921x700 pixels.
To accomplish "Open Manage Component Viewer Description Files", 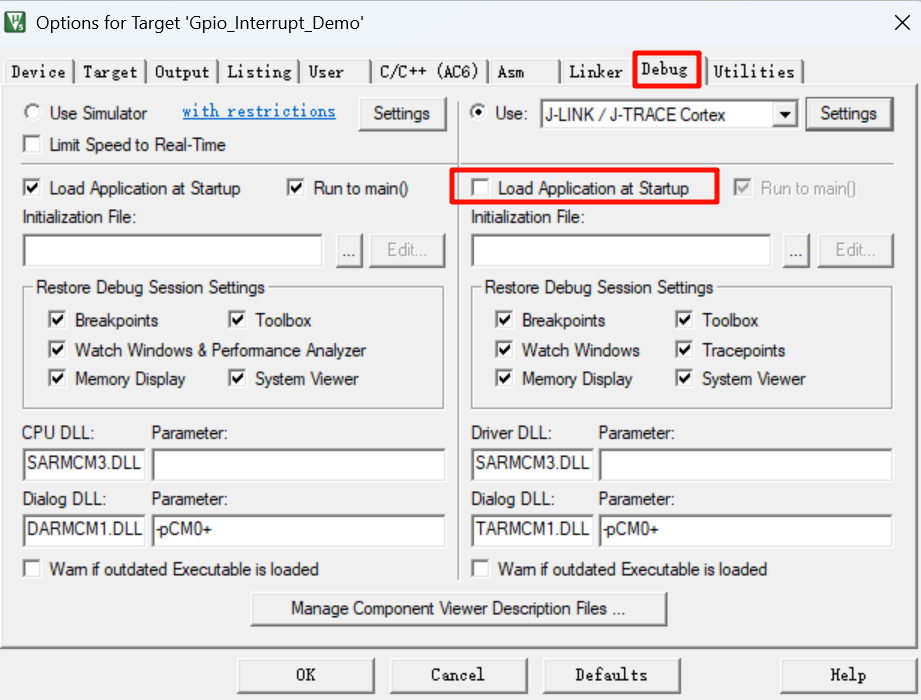I will [459, 609].
